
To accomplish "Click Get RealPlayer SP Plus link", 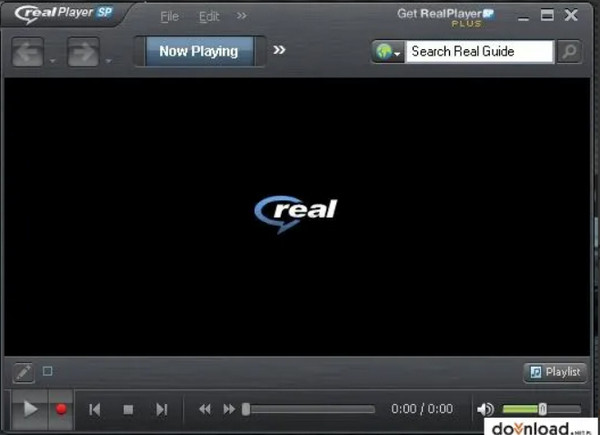I will 446,17.
